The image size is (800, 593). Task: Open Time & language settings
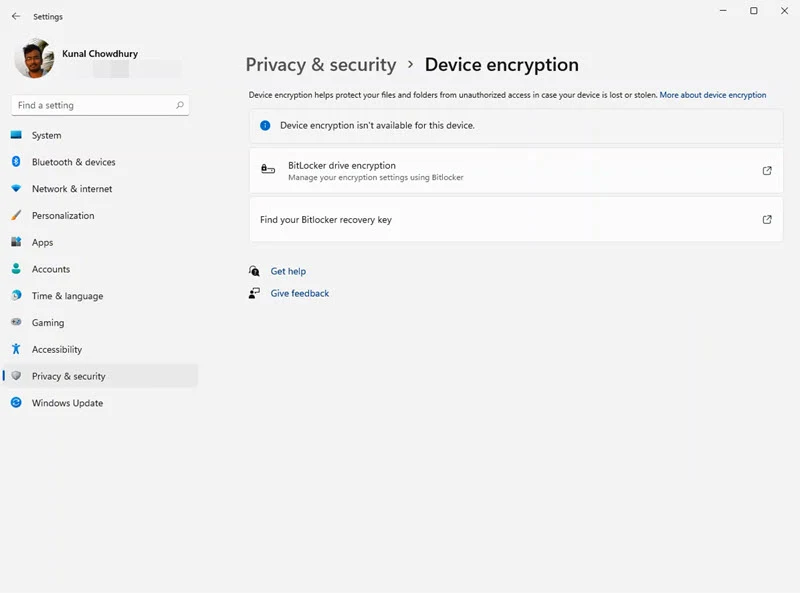pyautogui.click(x=67, y=296)
